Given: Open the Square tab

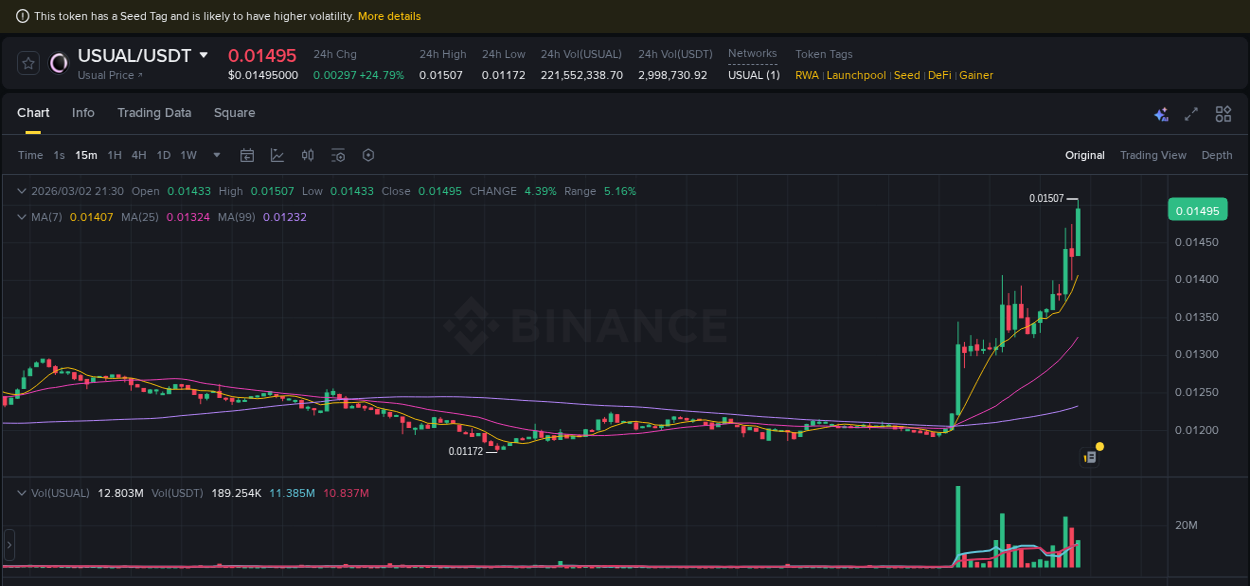Looking at the screenshot, I should [x=234, y=113].
